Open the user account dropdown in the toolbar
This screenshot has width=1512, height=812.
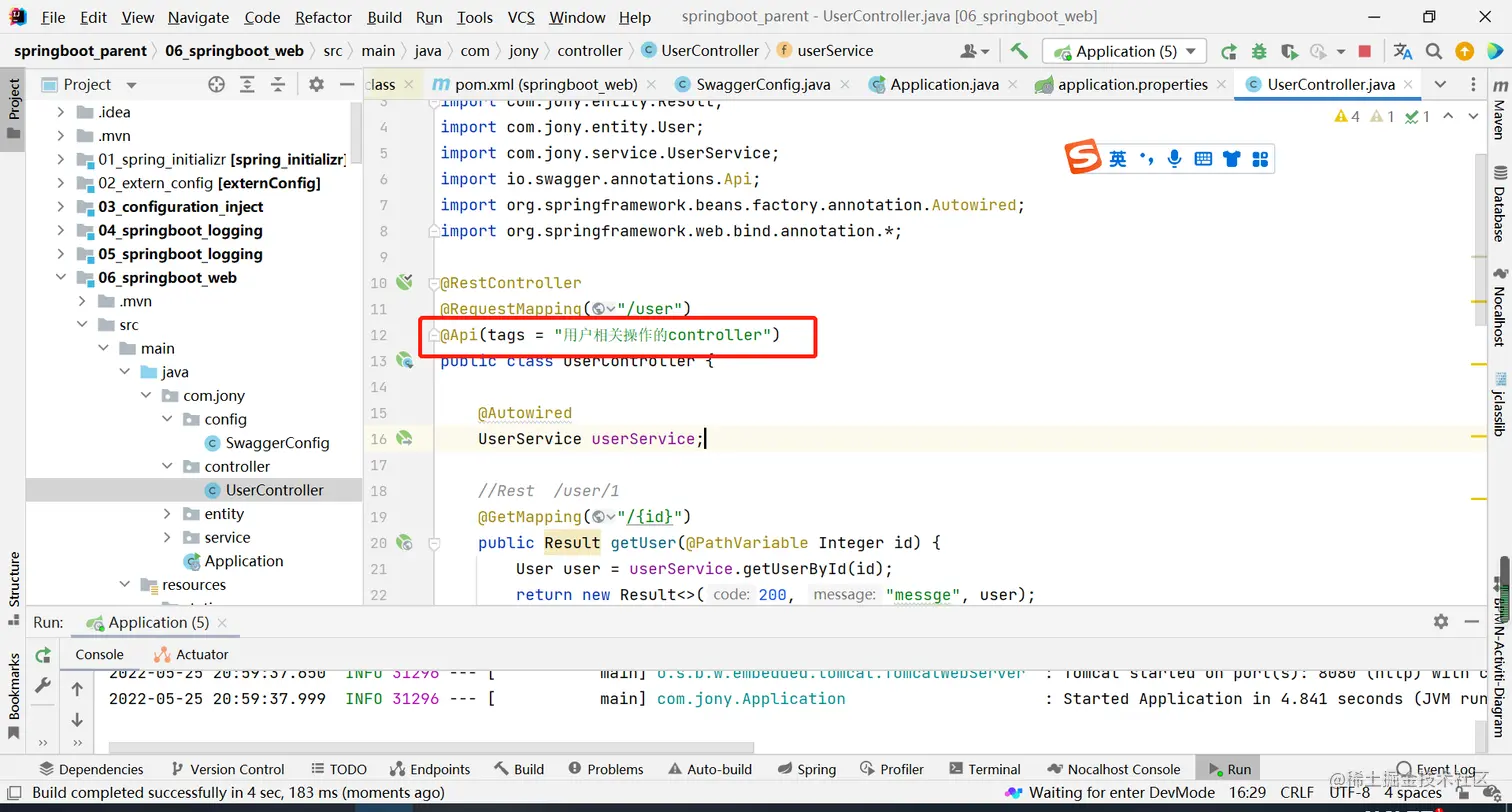[x=974, y=51]
